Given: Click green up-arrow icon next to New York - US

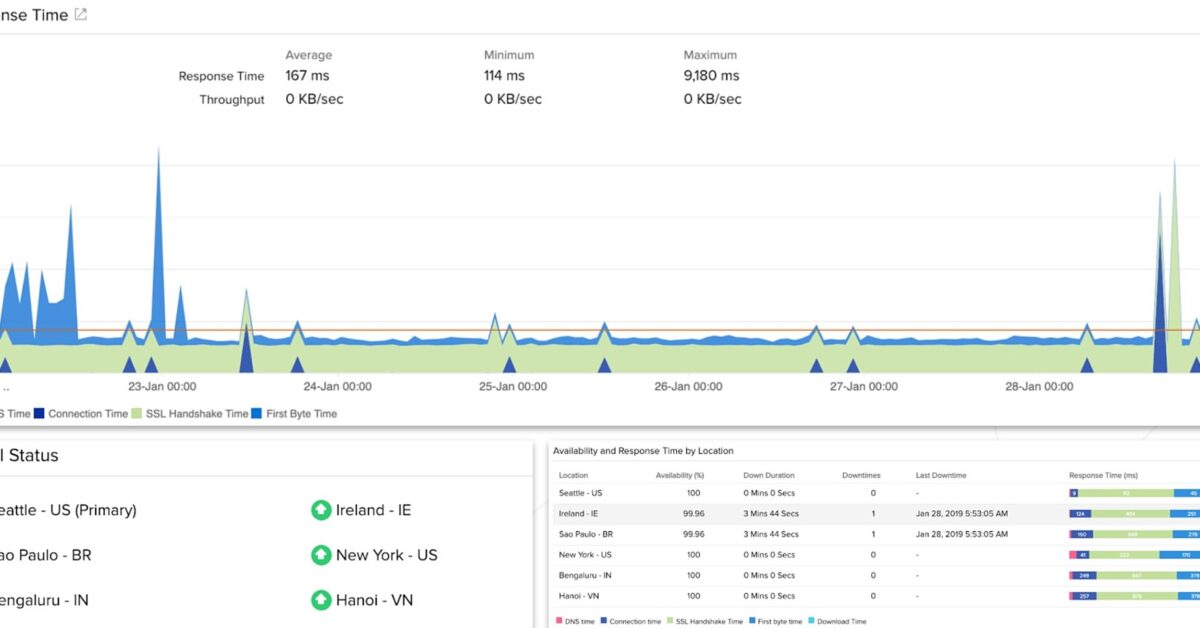Looking at the screenshot, I should tap(321, 555).
